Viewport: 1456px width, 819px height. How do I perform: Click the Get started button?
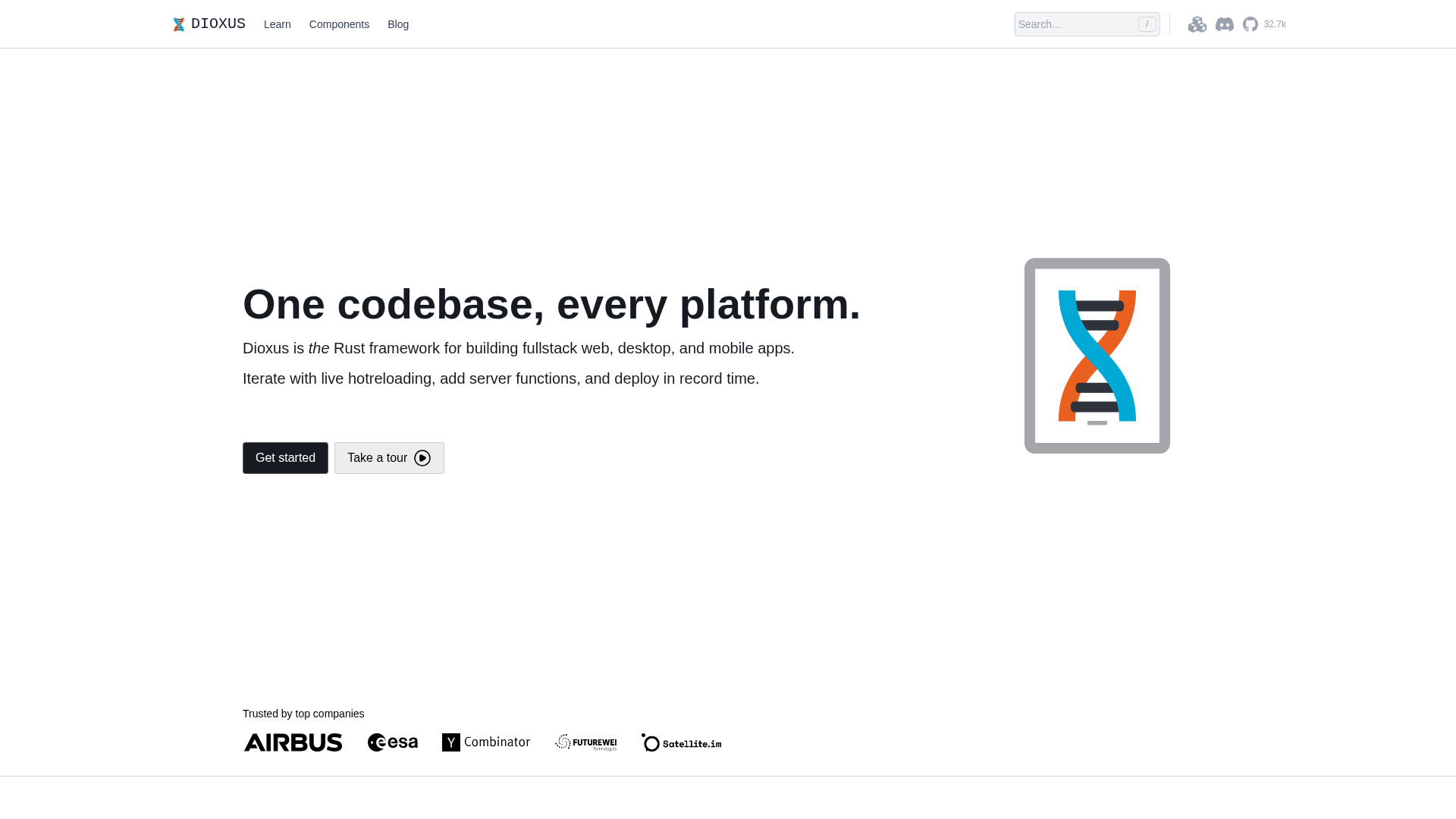point(285,457)
